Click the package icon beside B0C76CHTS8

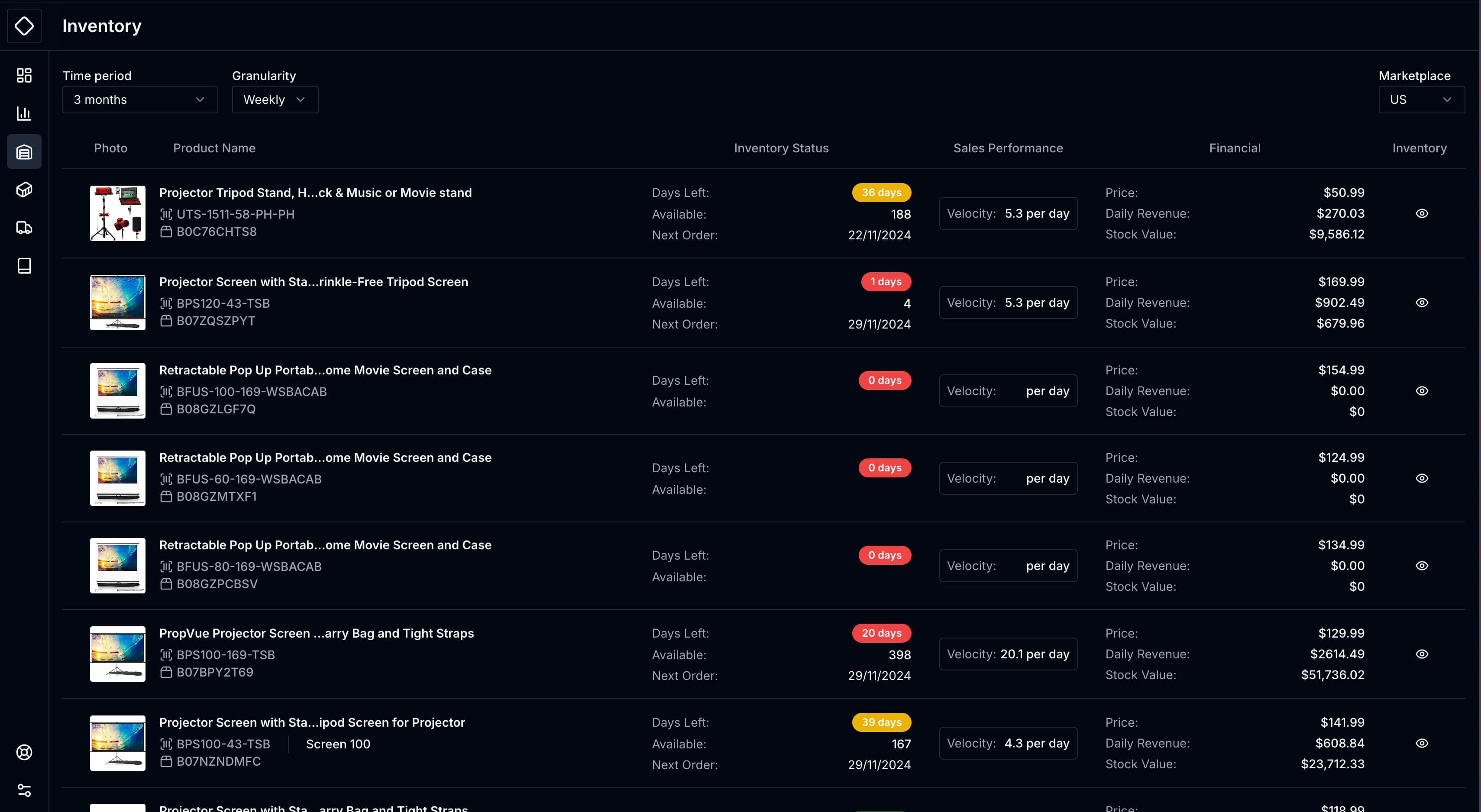point(166,232)
